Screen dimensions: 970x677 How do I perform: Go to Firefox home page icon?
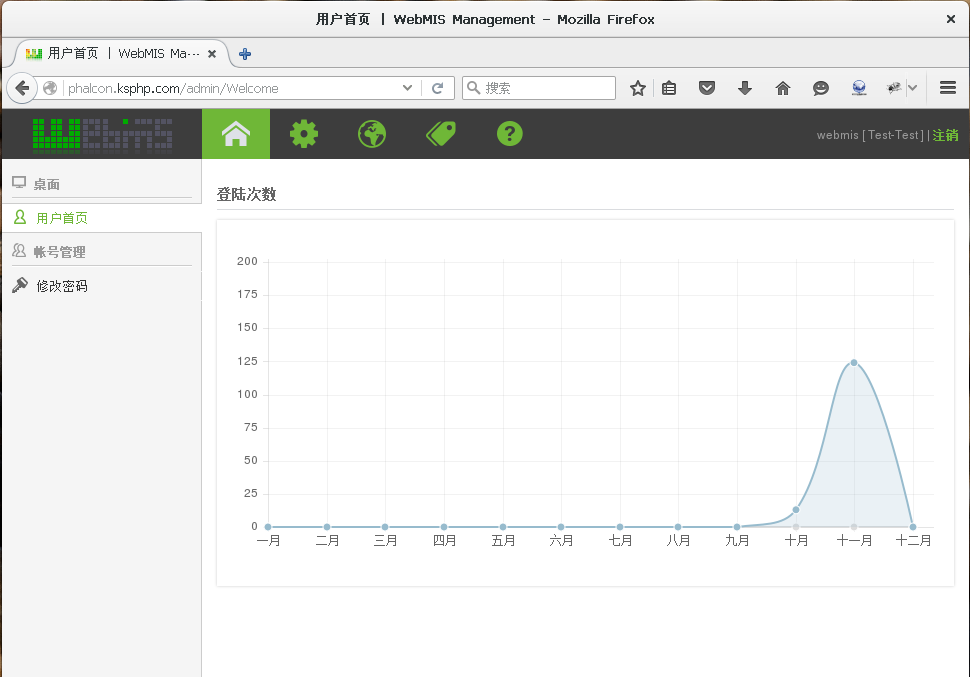(783, 88)
